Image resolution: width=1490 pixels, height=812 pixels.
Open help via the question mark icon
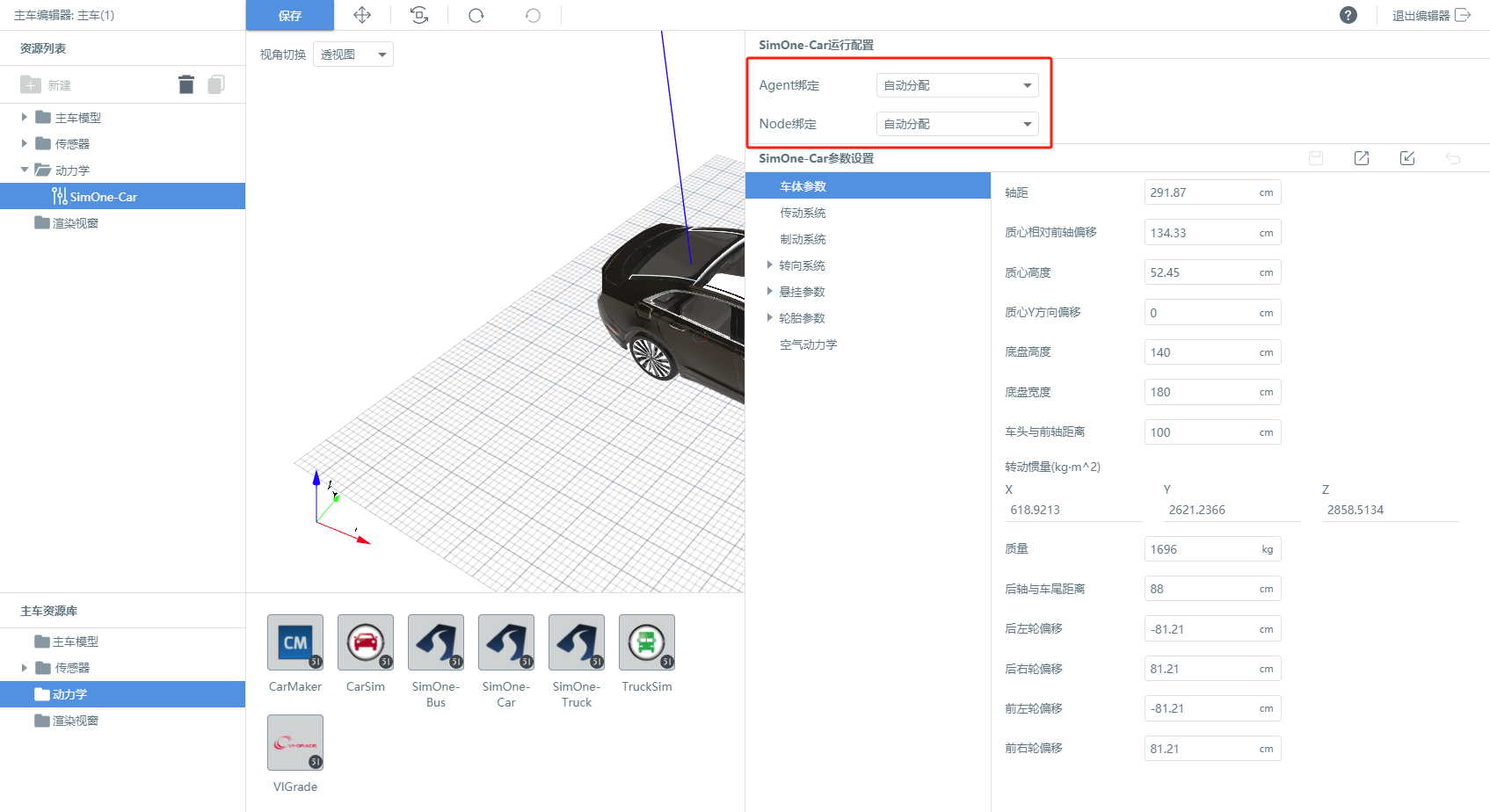[x=1348, y=15]
